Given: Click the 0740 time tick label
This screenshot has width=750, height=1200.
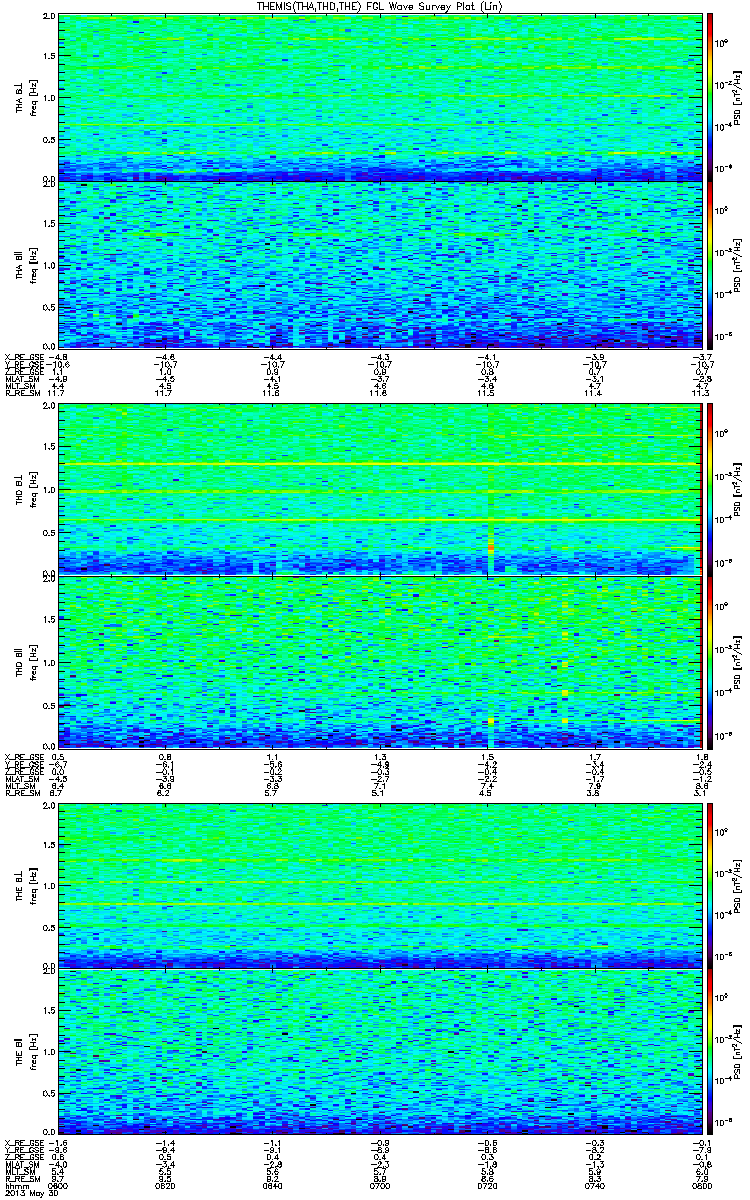Looking at the screenshot, I should coord(593,1186).
